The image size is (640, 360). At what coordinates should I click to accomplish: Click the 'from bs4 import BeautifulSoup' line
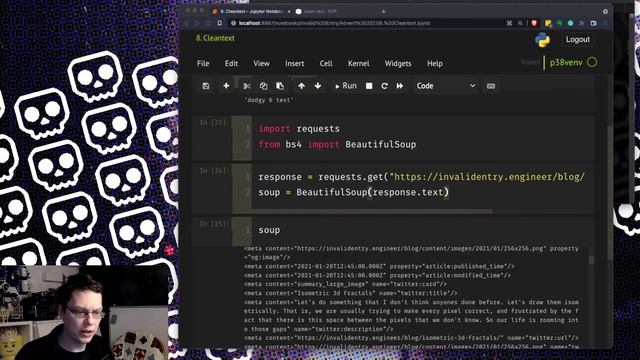pos(337,144)
